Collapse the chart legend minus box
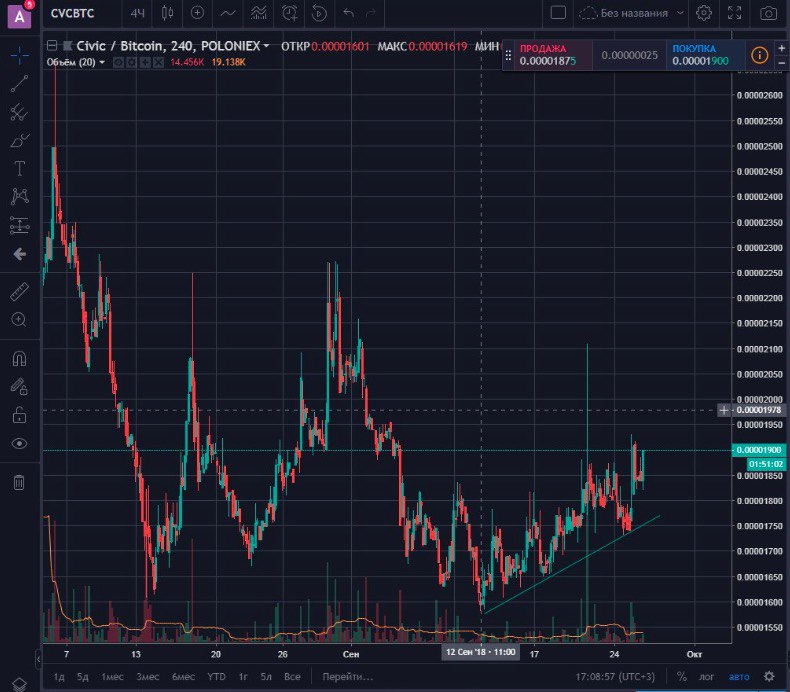 tap(51, 46)
